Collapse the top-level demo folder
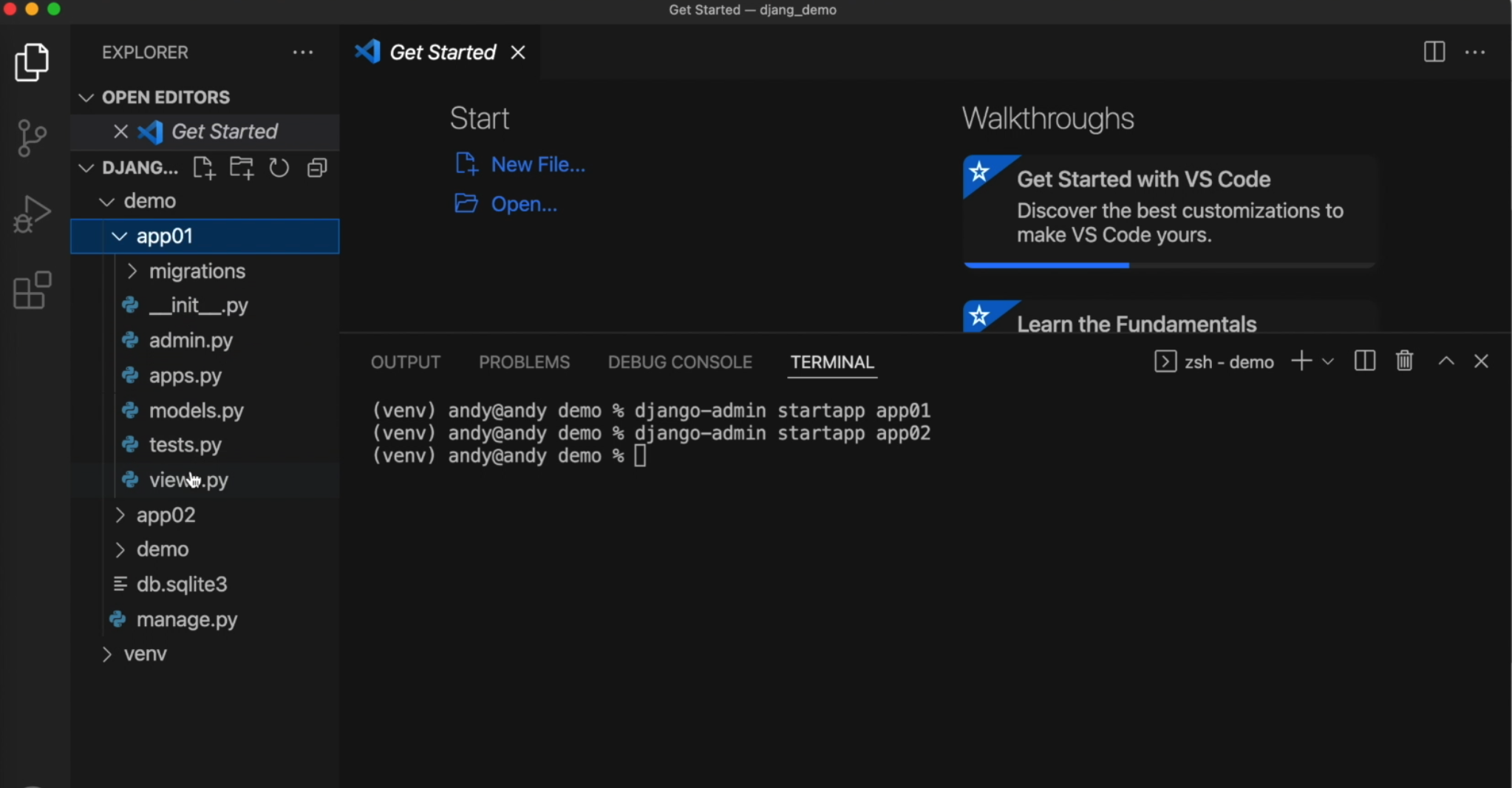The height and width of the screenshot is (788, 1512). pyautogui.click(x=107, y=201)
